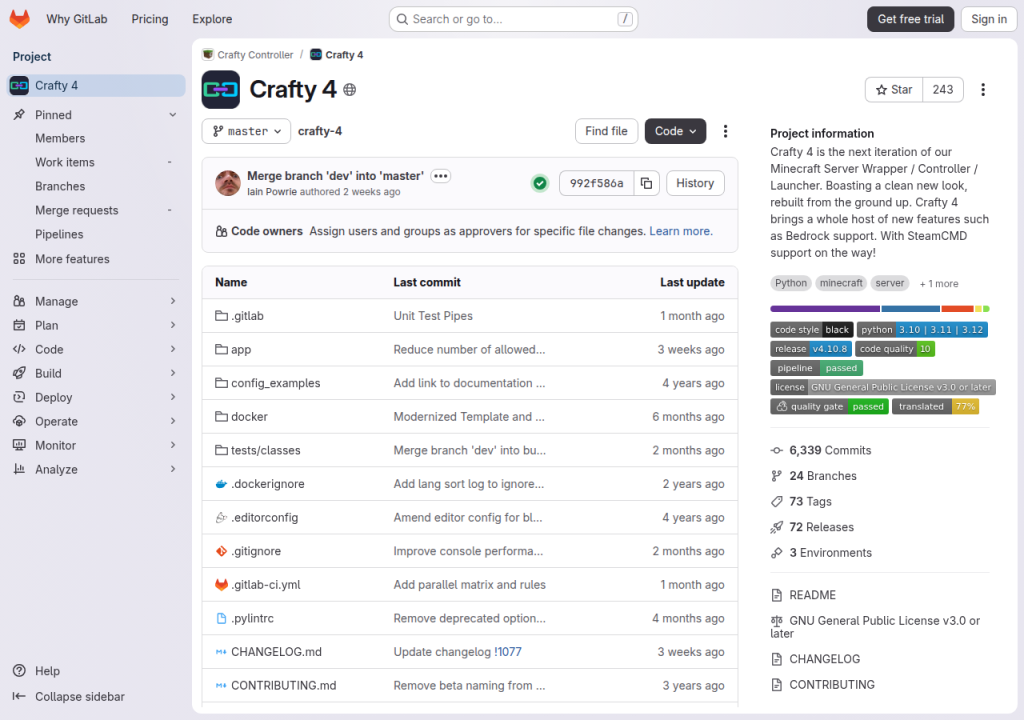Open the .editorconfig file
The width and height of the screenshot is (1024, 720).
click(264, 517)
